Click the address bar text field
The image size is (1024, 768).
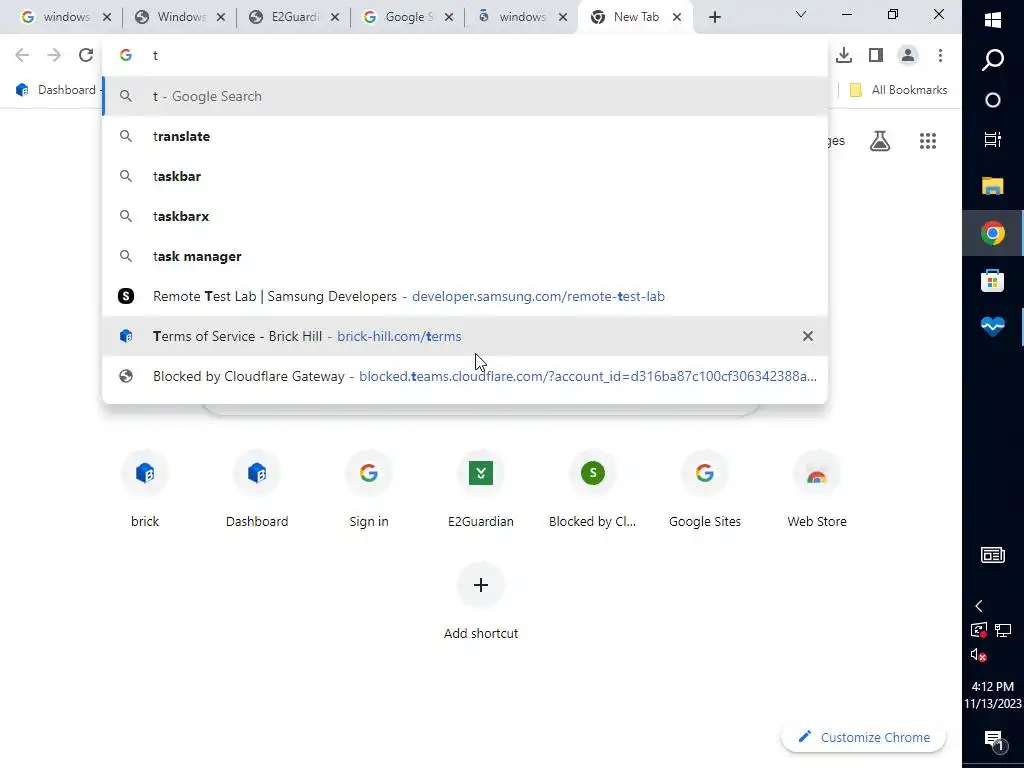[465, 56]
